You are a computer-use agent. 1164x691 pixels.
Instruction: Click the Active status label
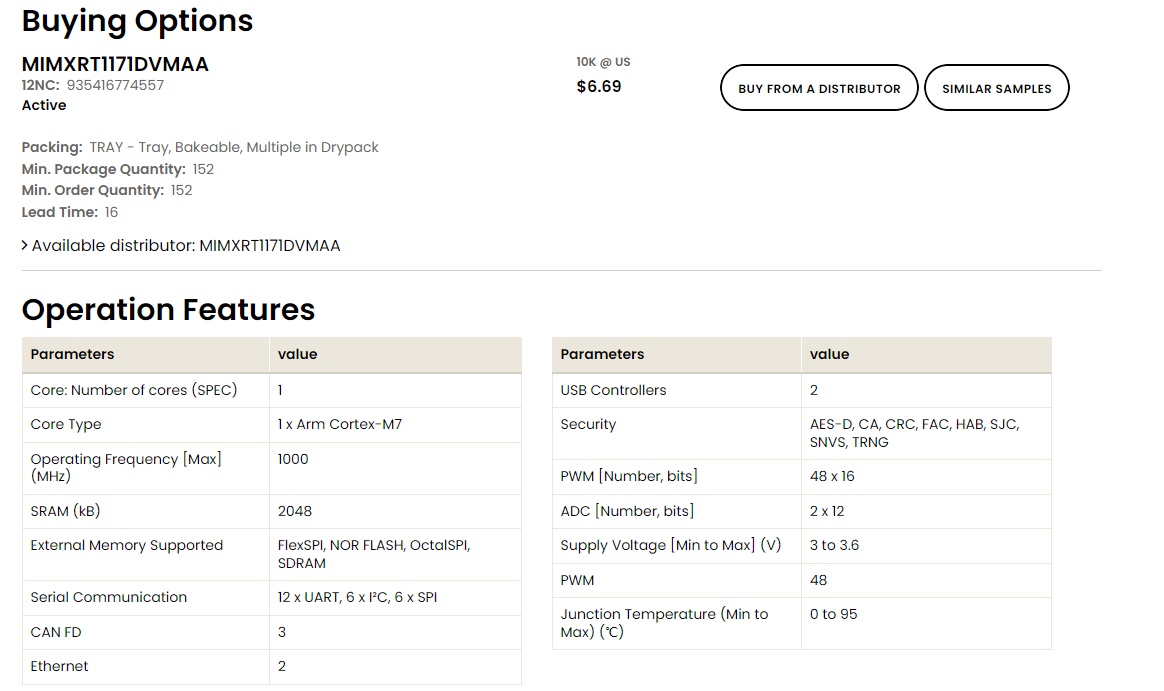tap(44, 105)
